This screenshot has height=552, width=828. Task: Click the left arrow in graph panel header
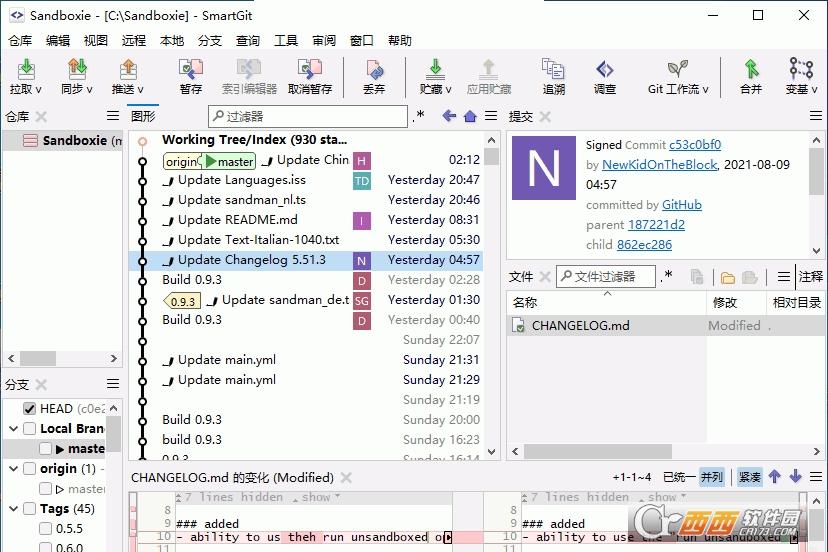[x=449, y=116]
